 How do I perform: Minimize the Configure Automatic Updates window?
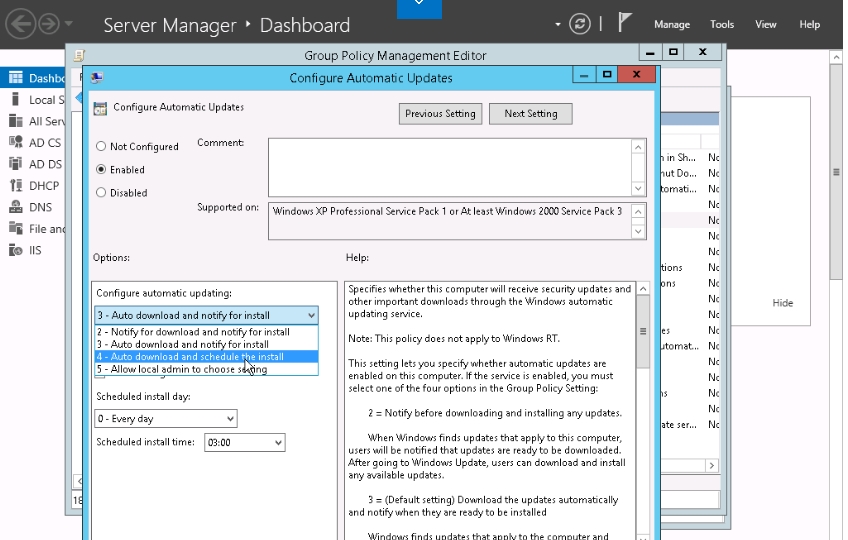(584, 75)
